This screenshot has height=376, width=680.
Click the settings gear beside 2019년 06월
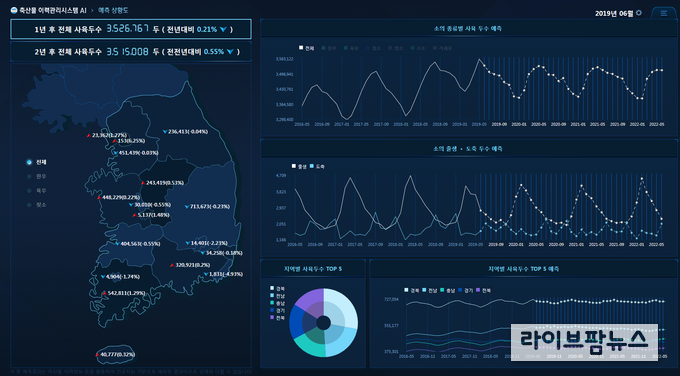coord(639,13)
